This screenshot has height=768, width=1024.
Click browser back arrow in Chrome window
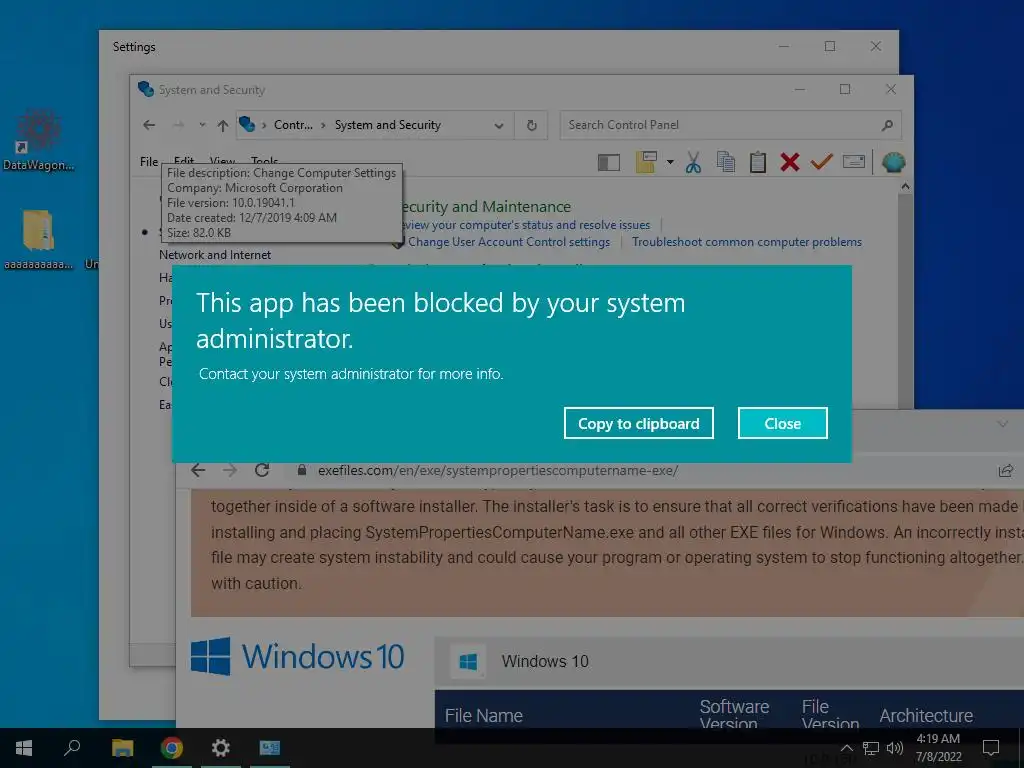(x=198, y=470)
